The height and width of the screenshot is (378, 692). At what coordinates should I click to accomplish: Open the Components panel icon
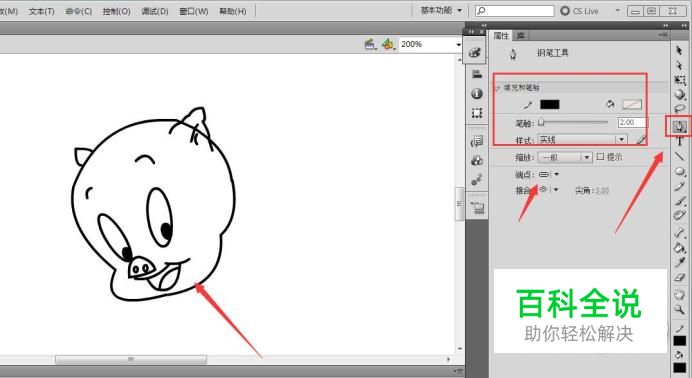[477, 161]
